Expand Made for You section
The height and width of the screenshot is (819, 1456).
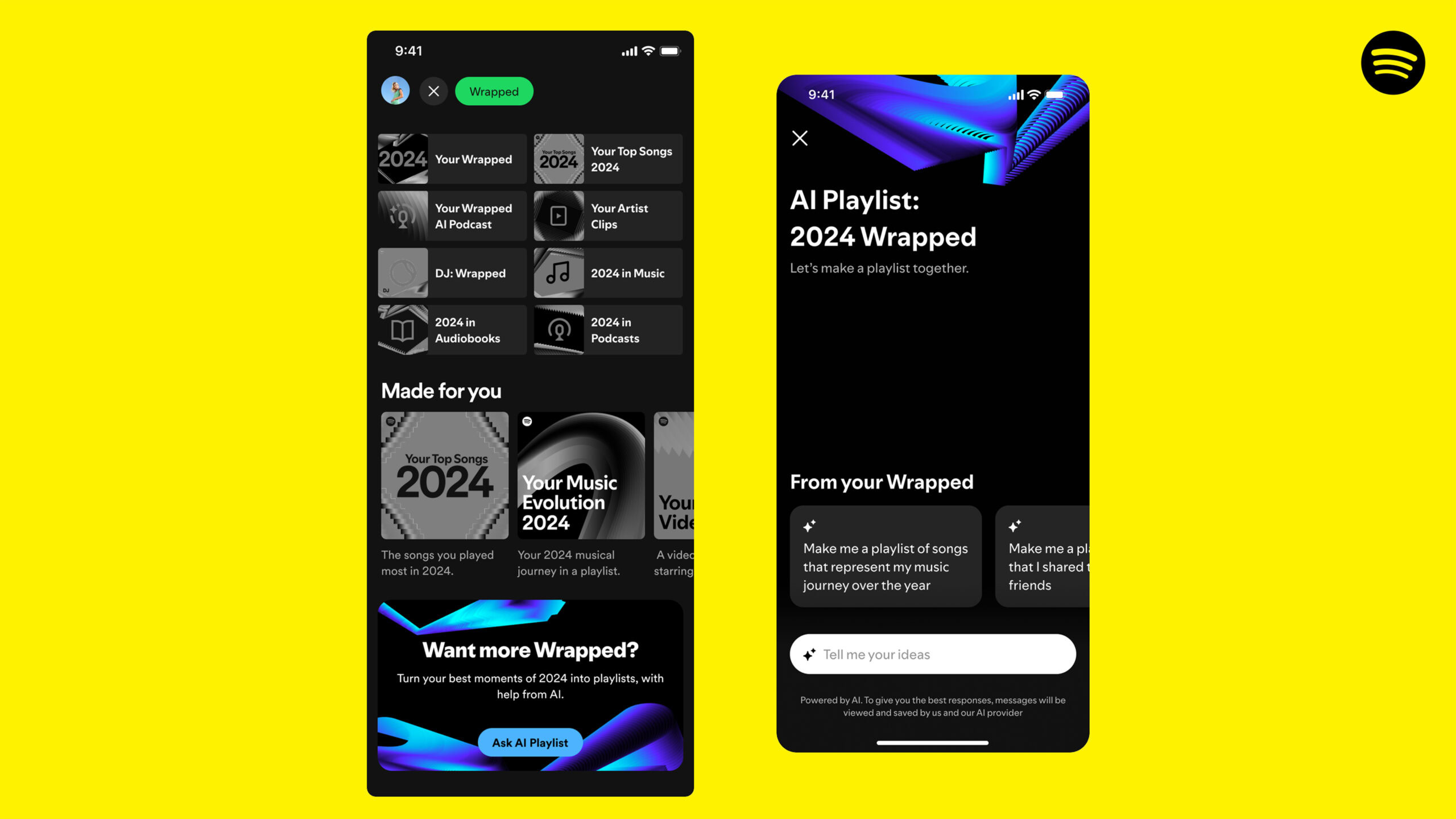440,390
